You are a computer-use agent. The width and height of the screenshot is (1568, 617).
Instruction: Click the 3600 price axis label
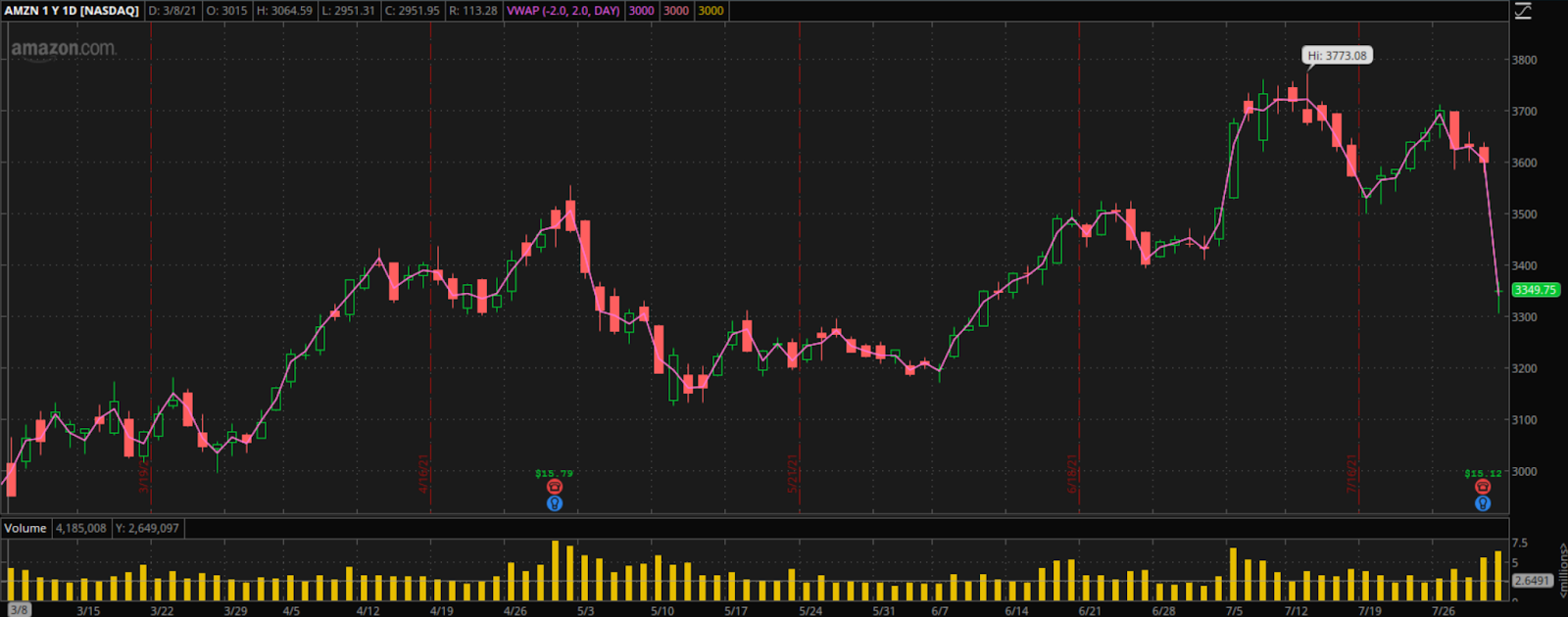pyautogui.click(x=1525, y=163)
